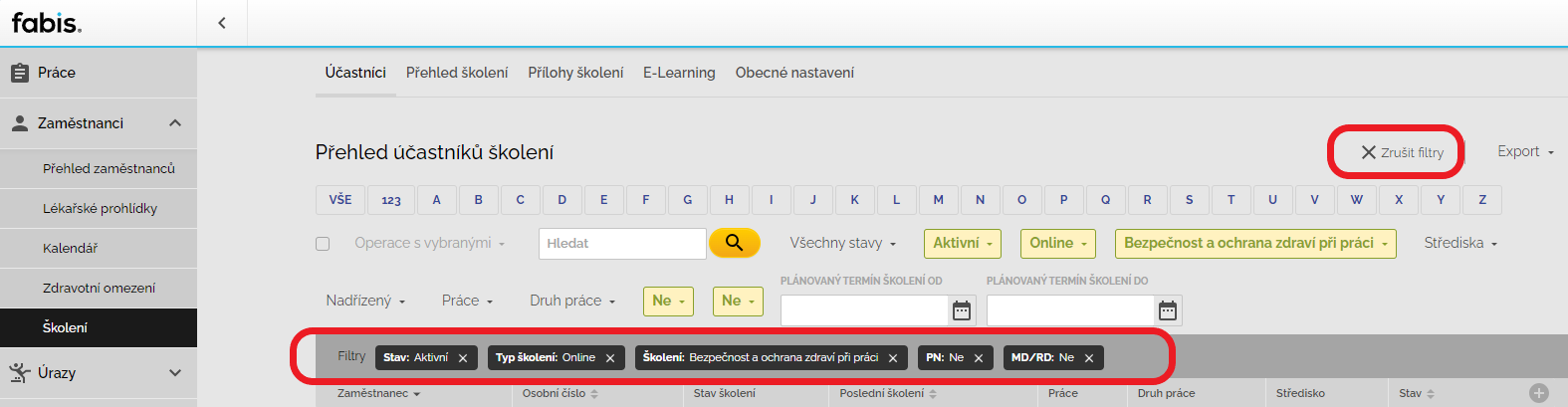The height and width of the screenshot is (407, 1568).
Task: Remove the Typ školení: Online filter chip
Action: tap(610, 358)
